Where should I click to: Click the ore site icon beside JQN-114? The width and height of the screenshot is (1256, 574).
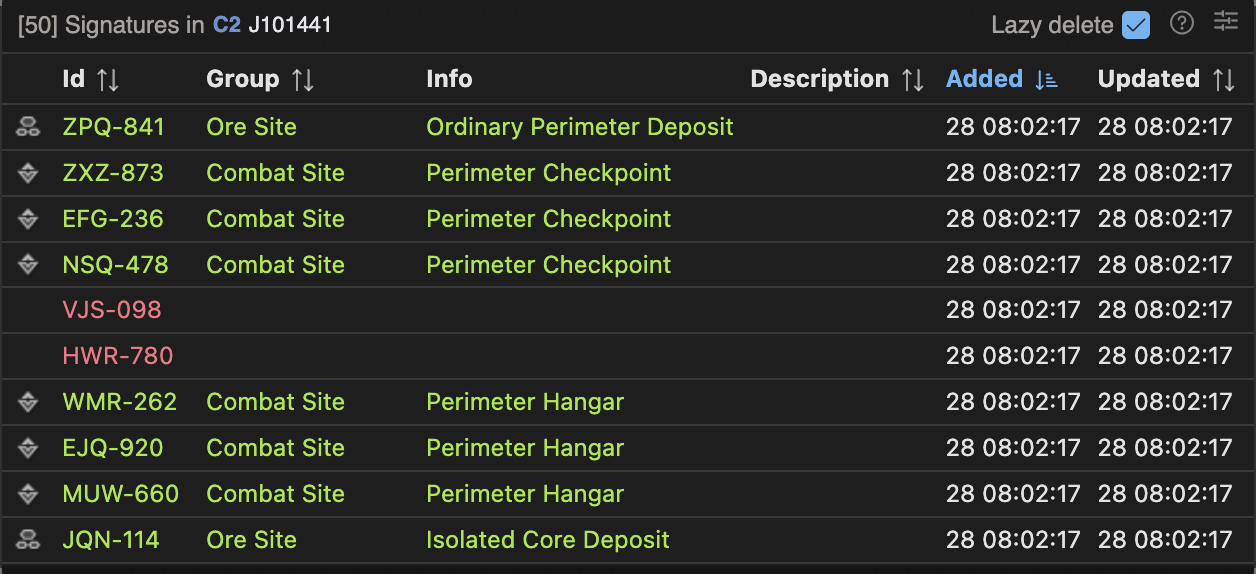[x=28, y=540]
